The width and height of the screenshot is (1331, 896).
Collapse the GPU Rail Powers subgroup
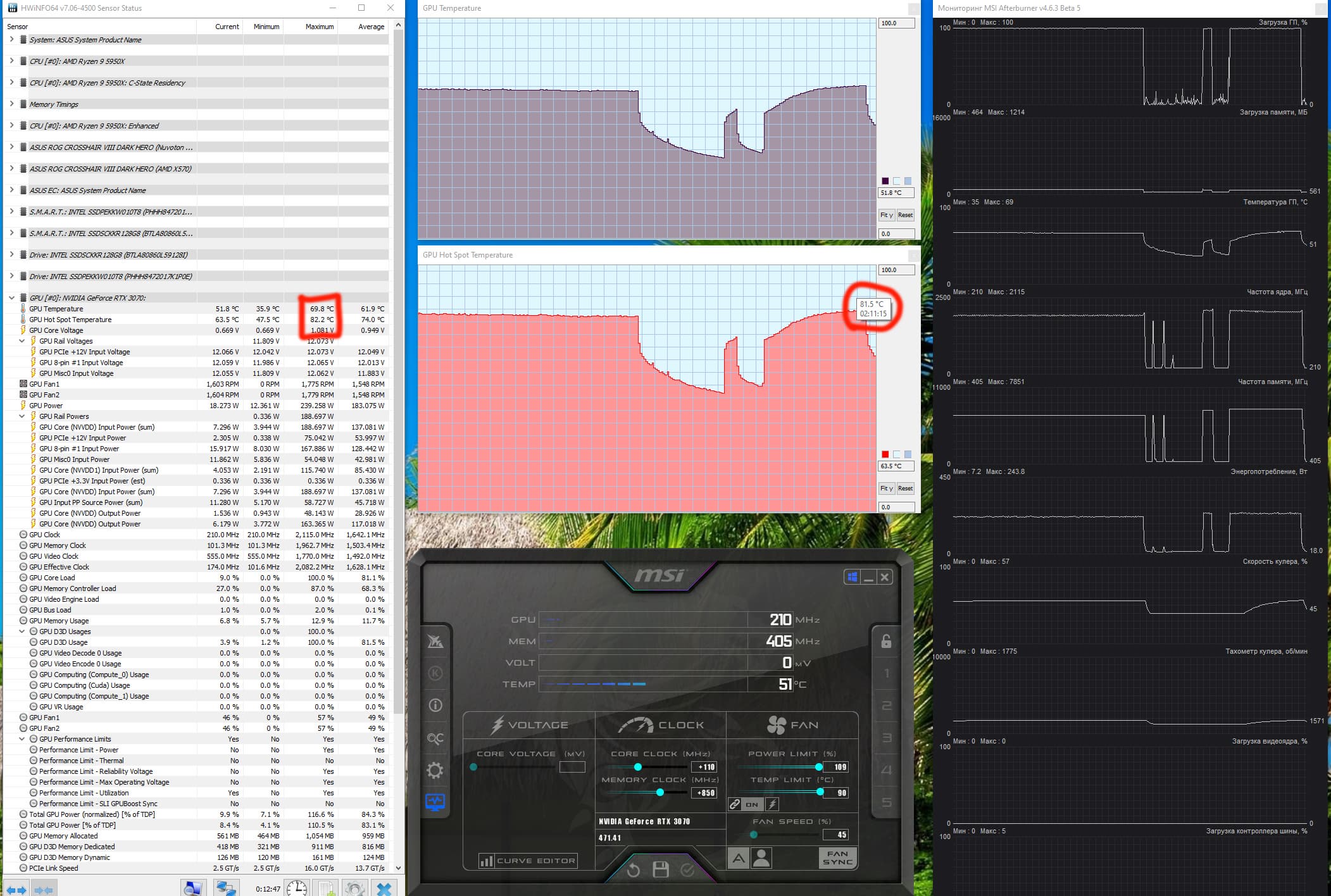click(x=22, y=416)
